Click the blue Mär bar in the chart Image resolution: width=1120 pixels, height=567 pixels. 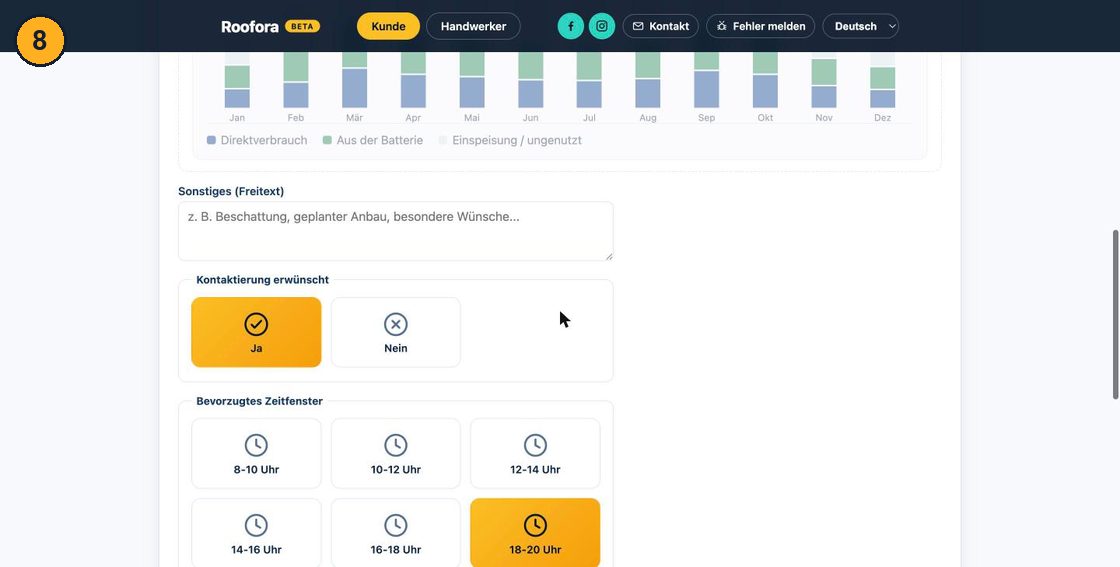(354, 88)
